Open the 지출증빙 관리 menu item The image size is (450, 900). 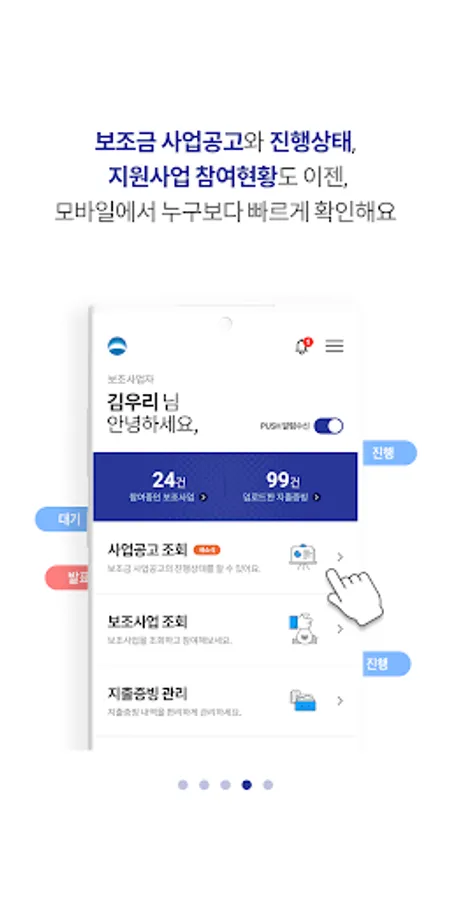(x=225, y=701)
